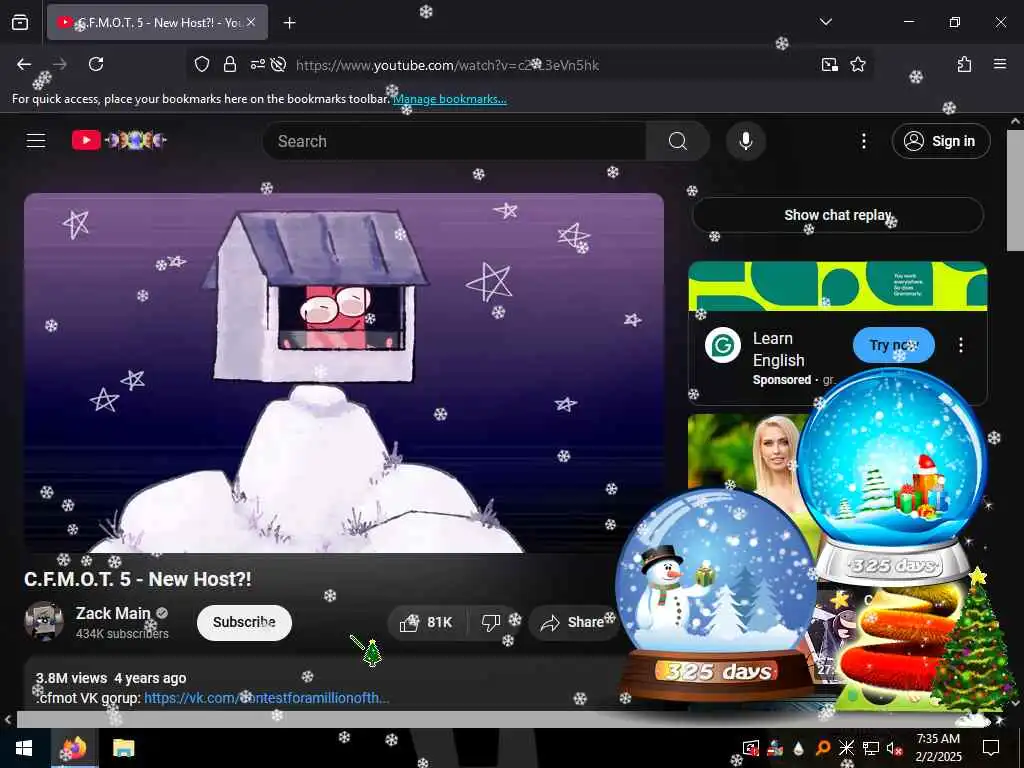This screenshot has width=1024, height=768.
Task: Click the snowflake tray icon
Action: (x=846, y=748)
